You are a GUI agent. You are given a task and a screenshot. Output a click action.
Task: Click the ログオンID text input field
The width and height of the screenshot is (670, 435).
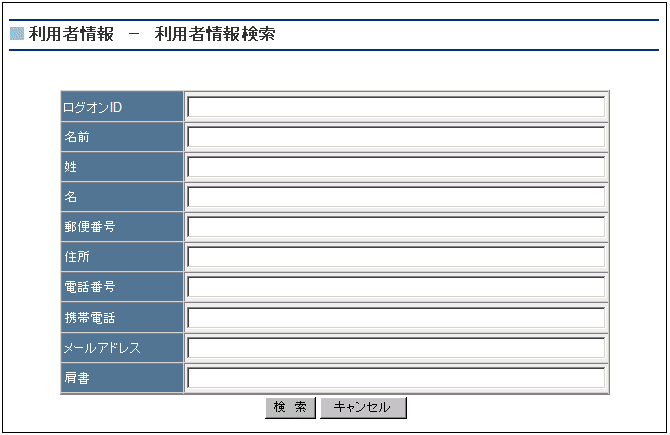[396, 107]
